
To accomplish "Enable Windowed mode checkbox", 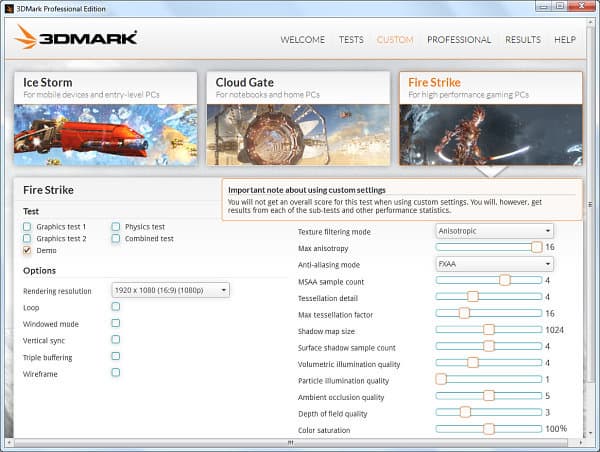I will point(116,323).
